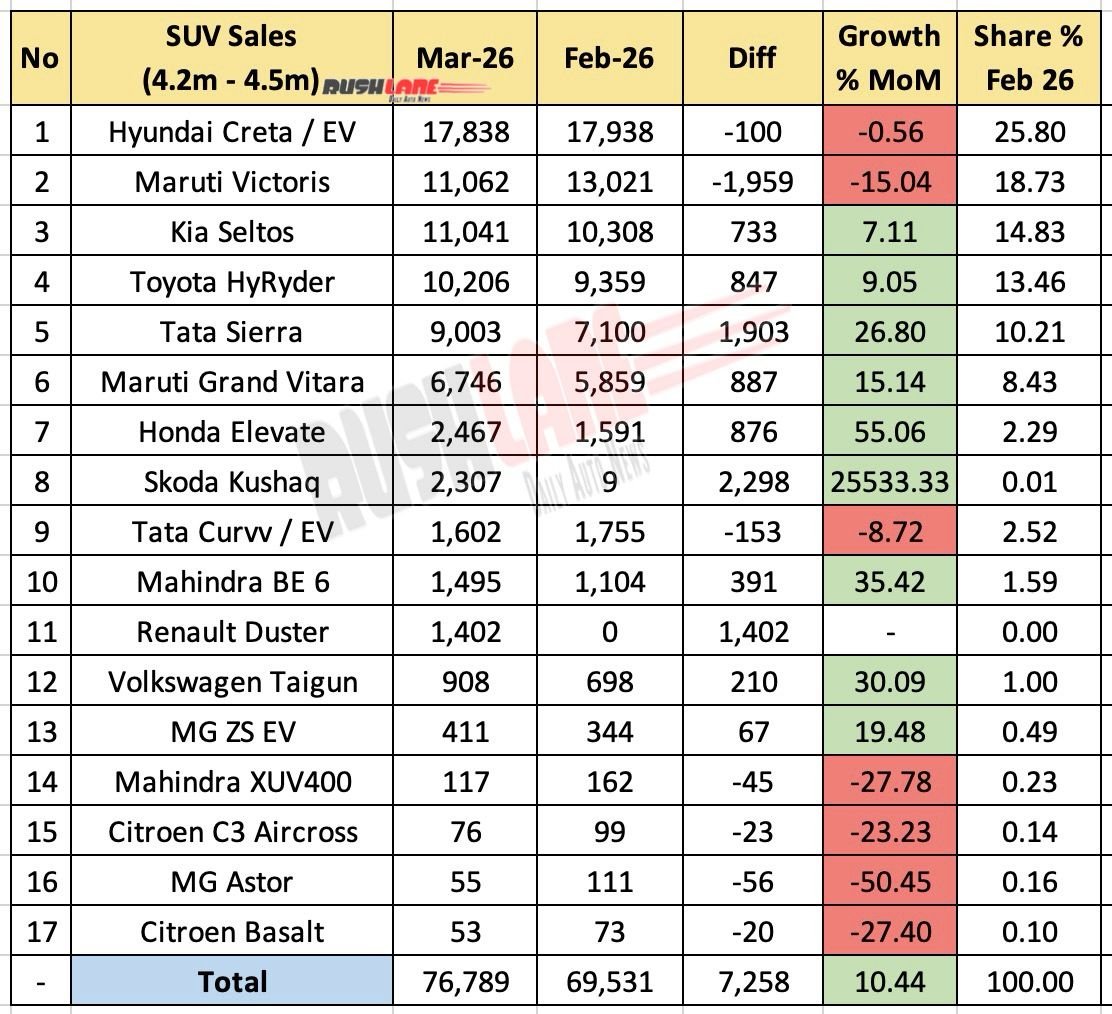Select the Volkswagen Taigun cell
Viewport: 1112px width, 1014px height.
231,682
